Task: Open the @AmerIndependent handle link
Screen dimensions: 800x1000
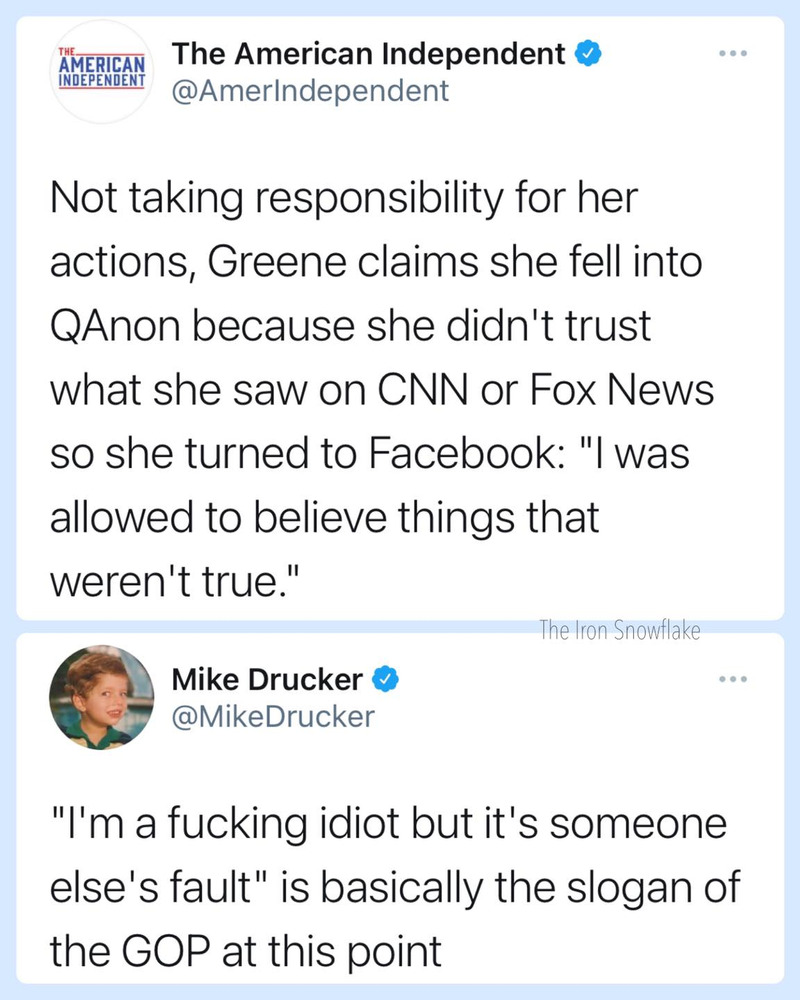Action: click(x=312, y=92)
